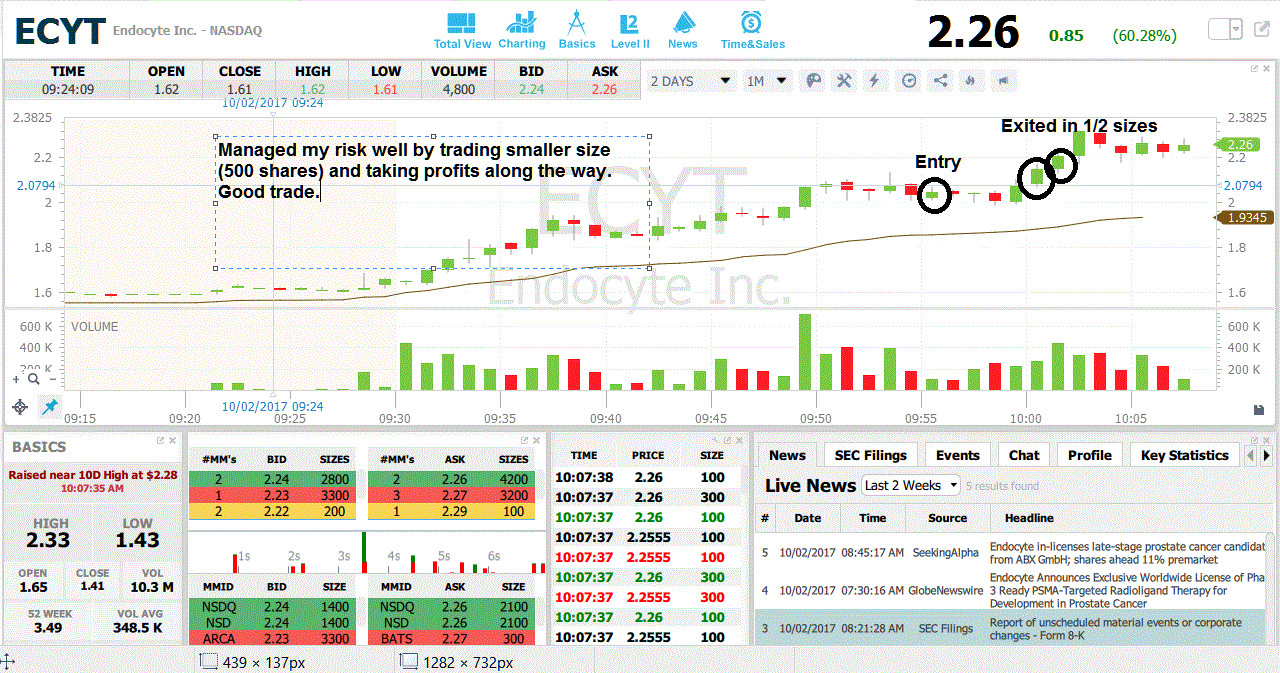The width and height of the screenshot is (1280, 673).
Task: Open the Level II window
Action: click(x=630, y=30)
